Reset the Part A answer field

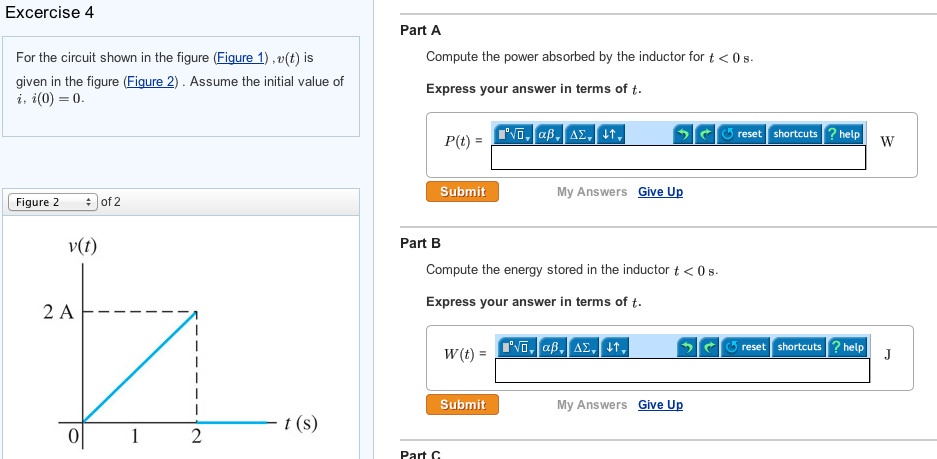point(741,134)
